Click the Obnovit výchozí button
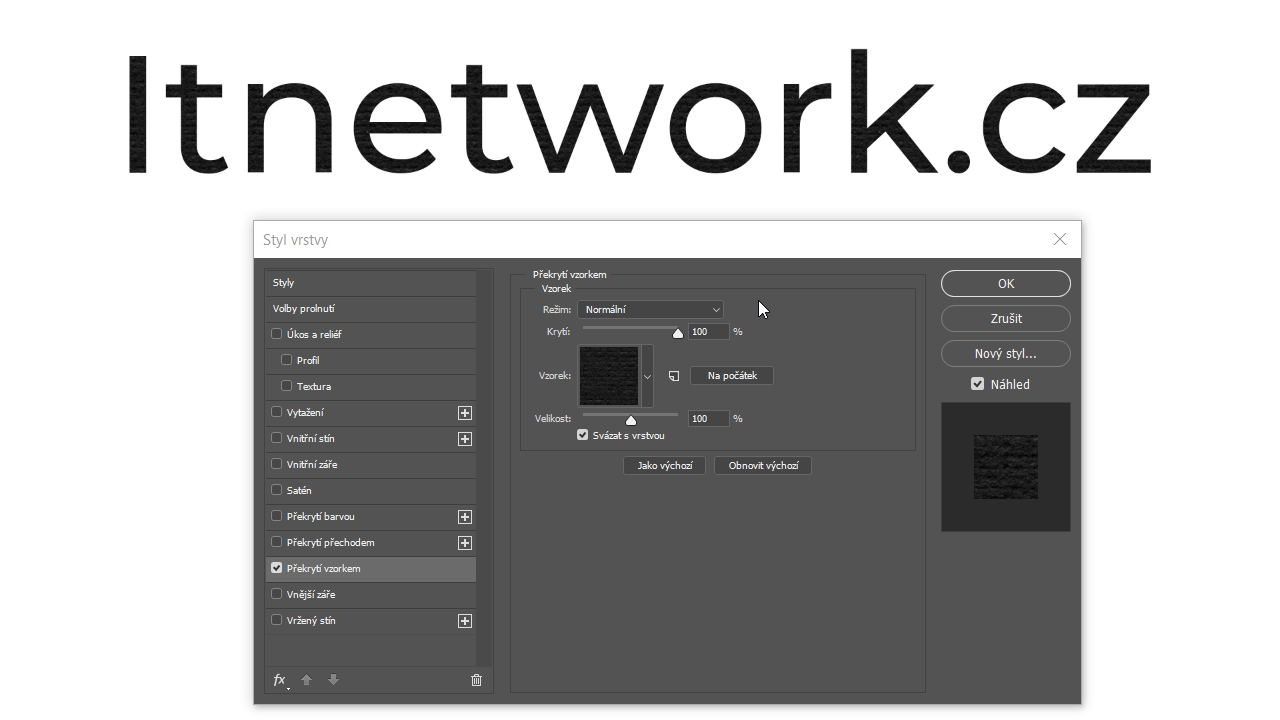1280x720 pixels. [763, 466]
